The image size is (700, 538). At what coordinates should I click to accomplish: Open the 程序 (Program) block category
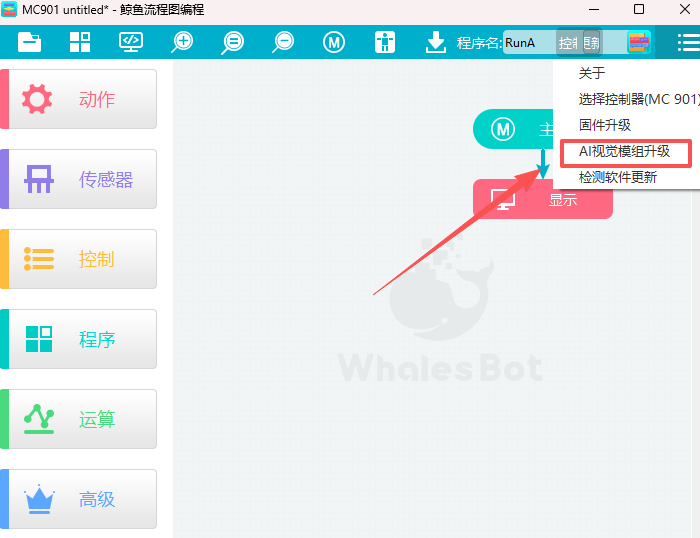(x=80, y=339)
